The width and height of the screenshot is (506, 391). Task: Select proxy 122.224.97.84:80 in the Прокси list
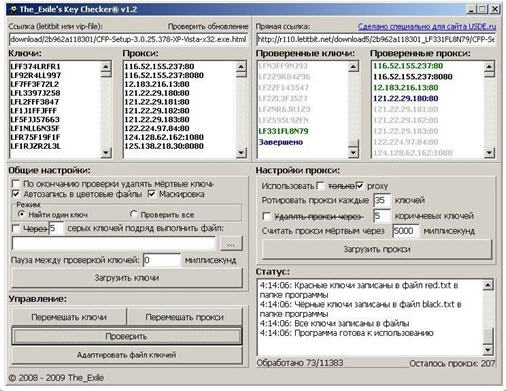pos(157,128)
